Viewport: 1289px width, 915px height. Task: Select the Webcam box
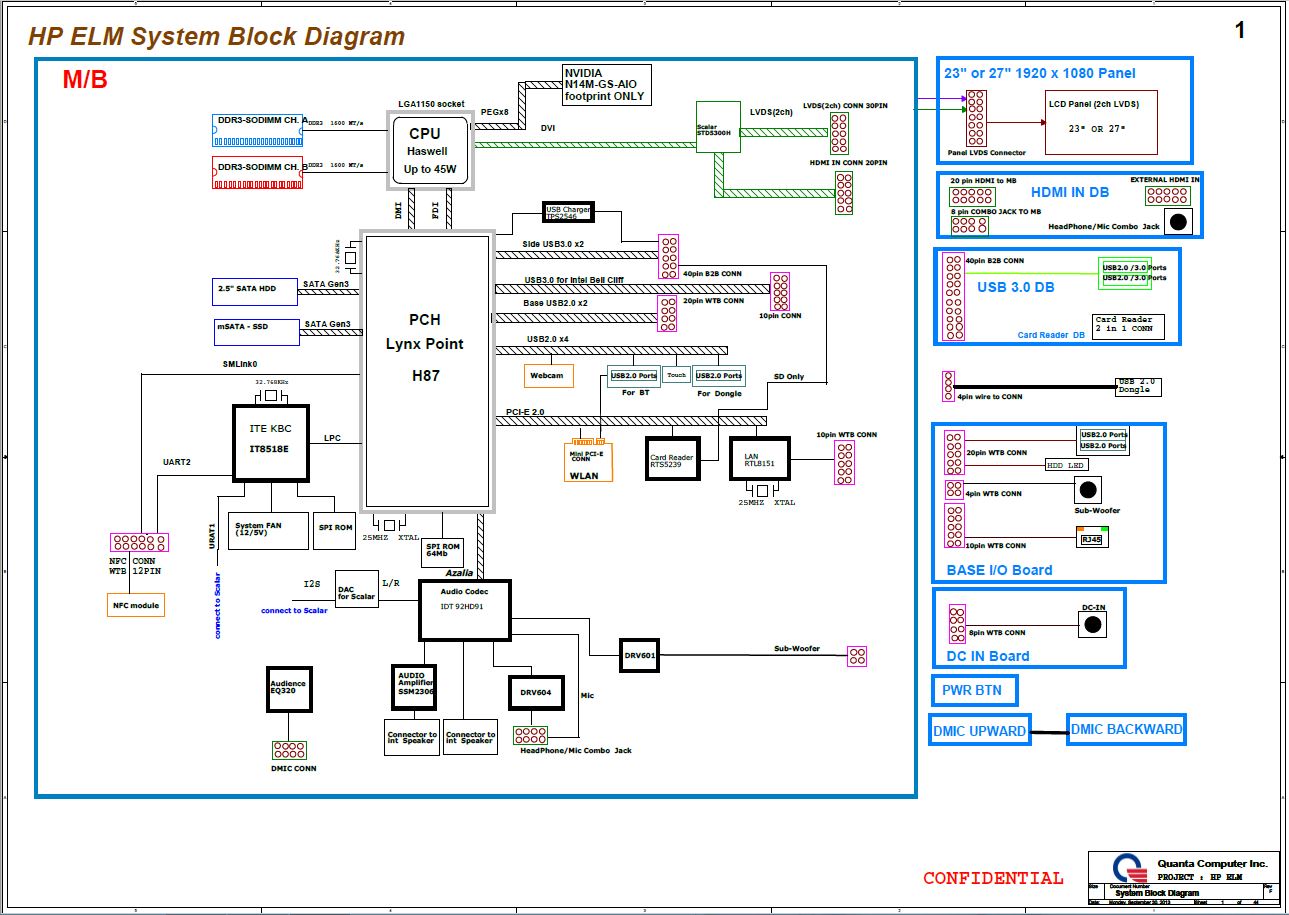(548, 375)
